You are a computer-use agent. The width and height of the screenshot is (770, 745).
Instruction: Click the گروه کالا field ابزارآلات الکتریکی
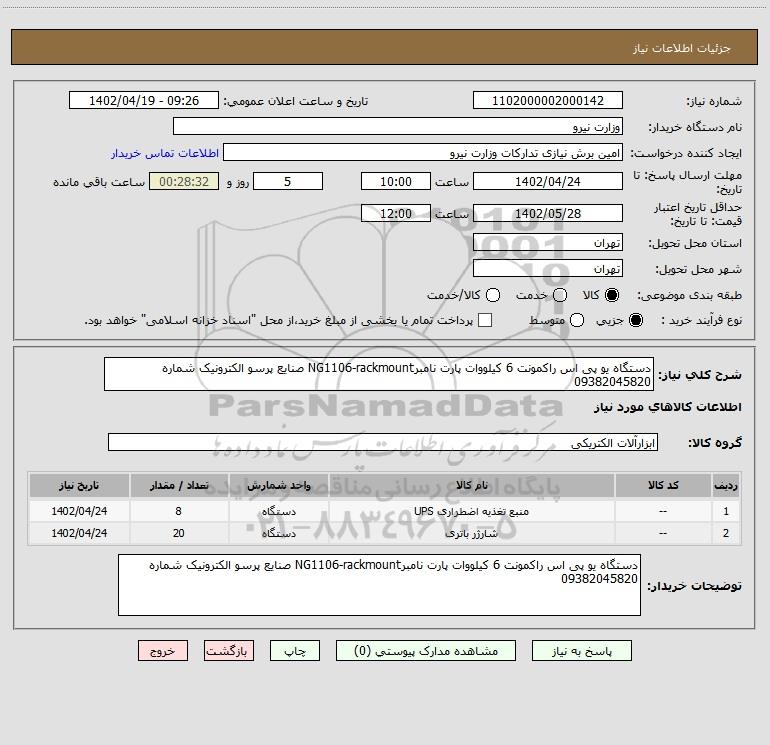(x=383, y=442)
